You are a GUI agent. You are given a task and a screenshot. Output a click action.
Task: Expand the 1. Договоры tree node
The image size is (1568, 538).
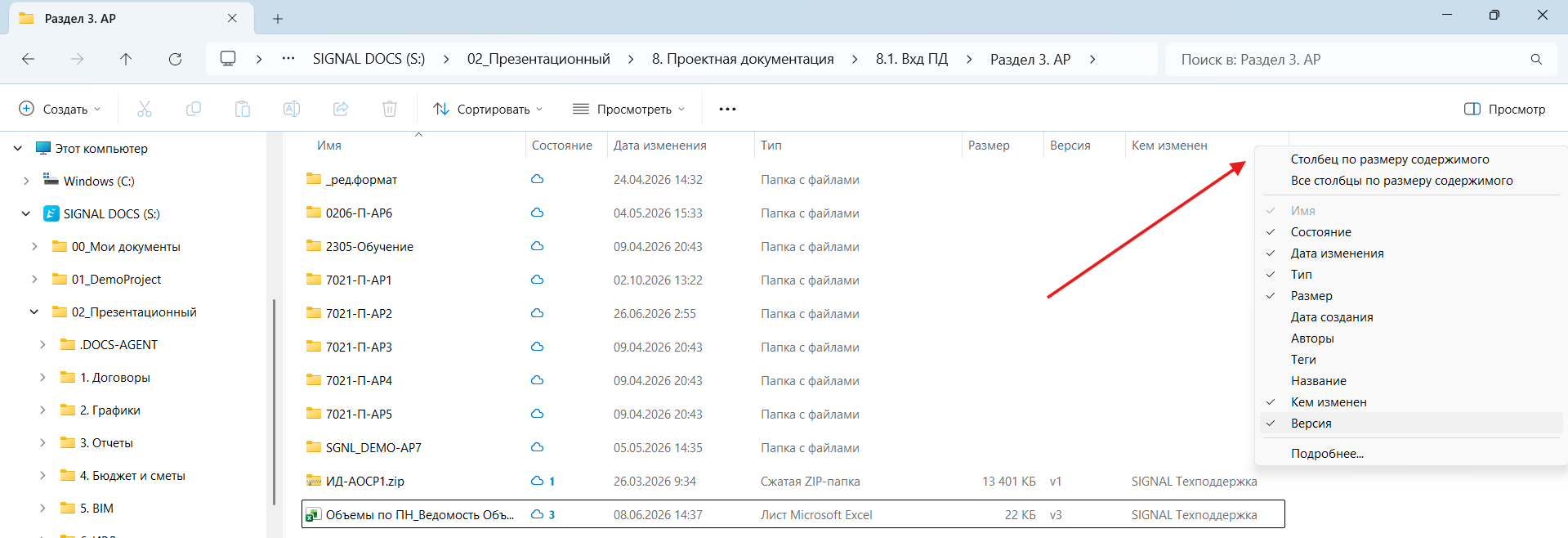point(42,377)
